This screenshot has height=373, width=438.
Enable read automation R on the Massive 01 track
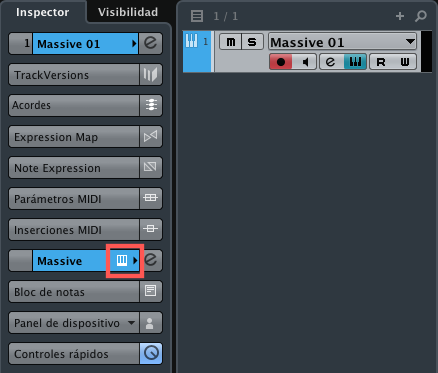381,62
